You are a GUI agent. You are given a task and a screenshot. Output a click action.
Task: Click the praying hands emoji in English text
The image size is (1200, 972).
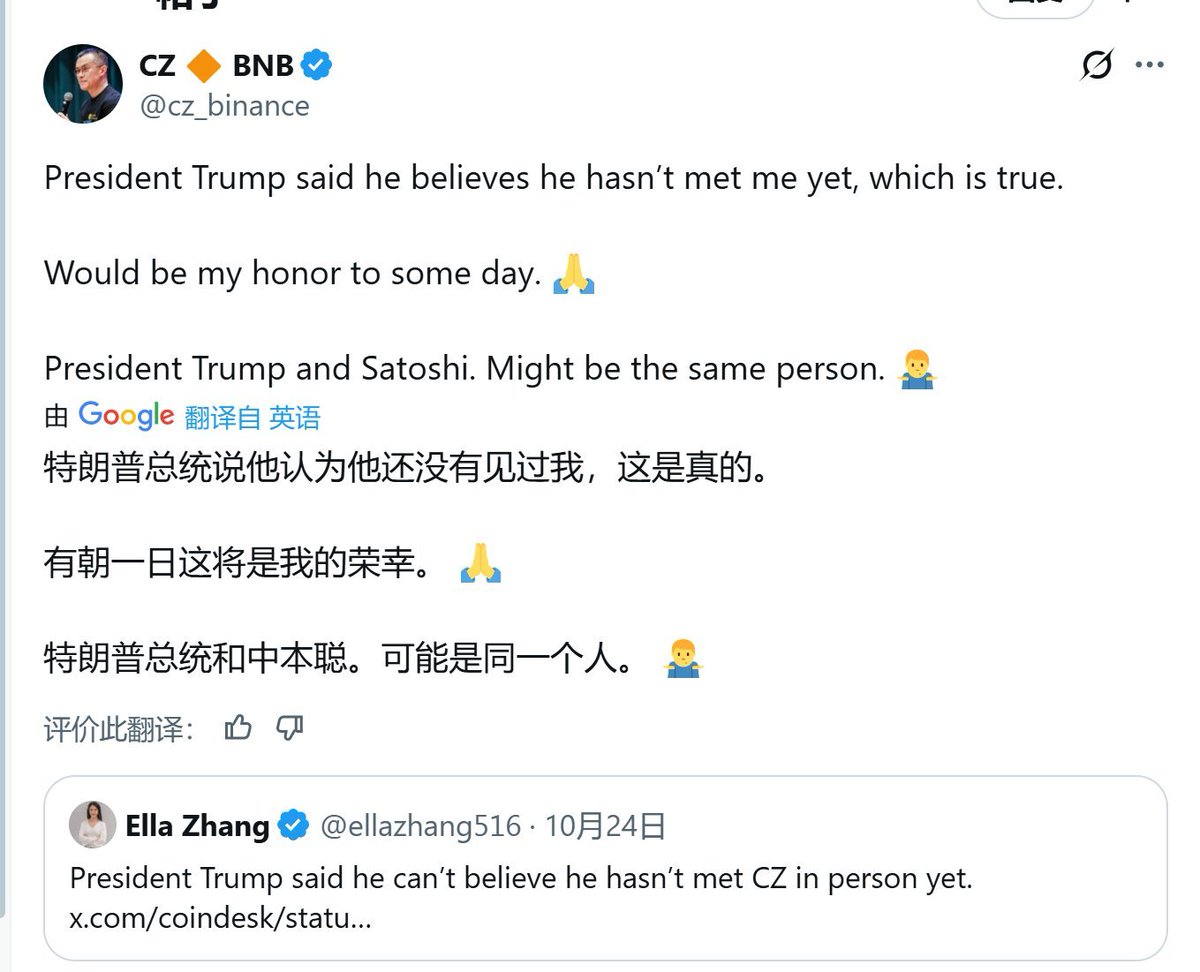pyautogui.click(x=574, y=274)
